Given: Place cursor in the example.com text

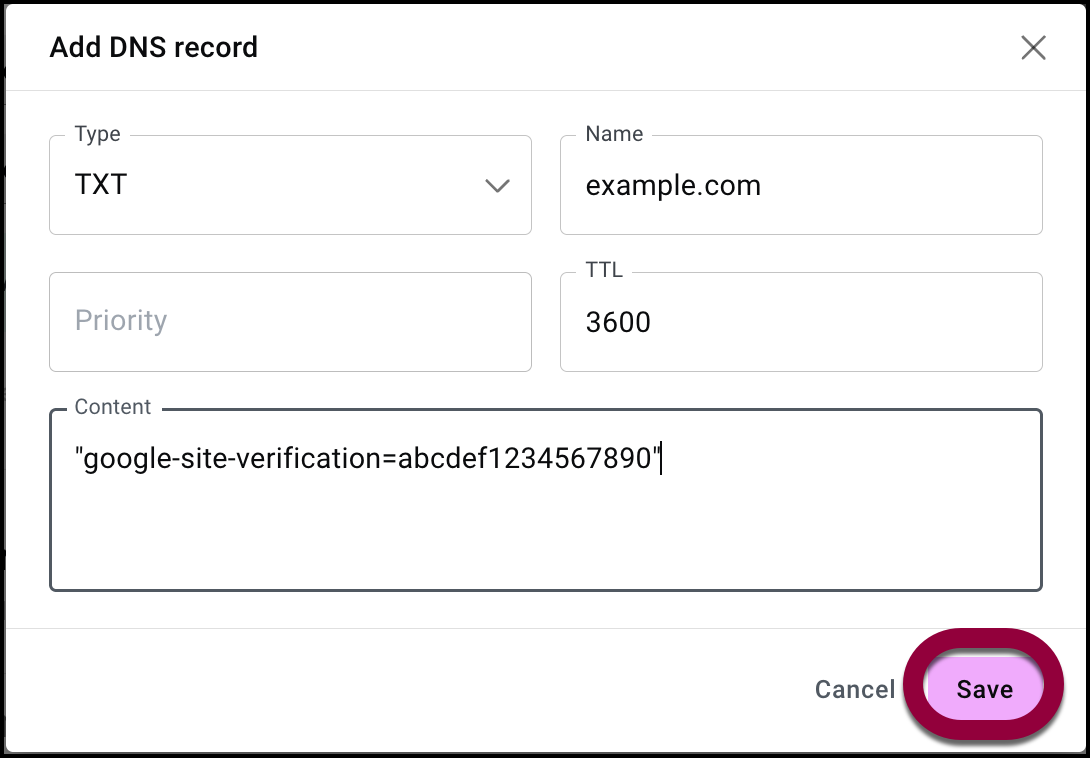Looking at the screenshot, I should pos(673,186).
